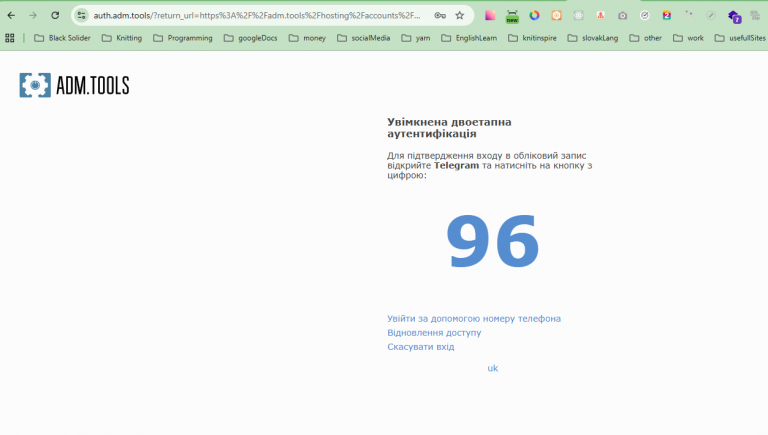Click 'Увійти за допомогою номеру телефона' link
This screenshot has height=435, width=768.
pos(474,318)
